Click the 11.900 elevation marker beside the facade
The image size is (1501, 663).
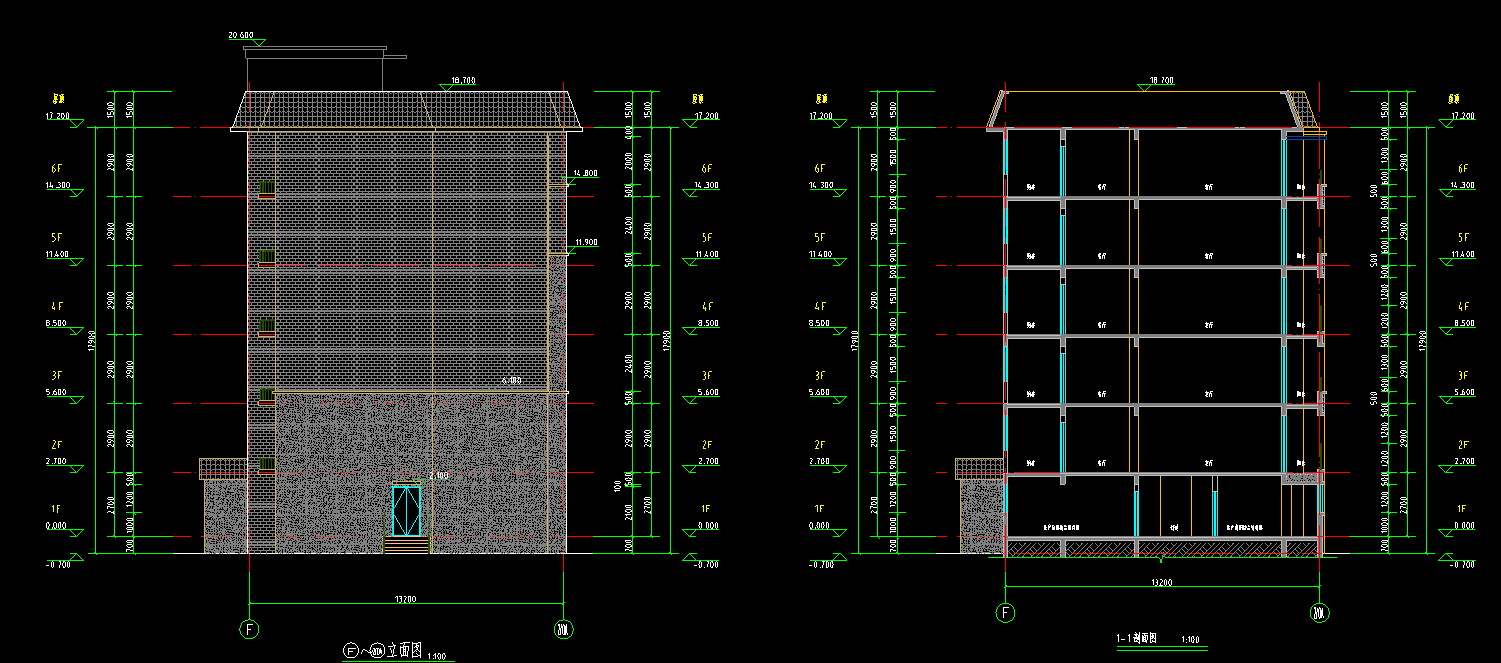[585, 242]
